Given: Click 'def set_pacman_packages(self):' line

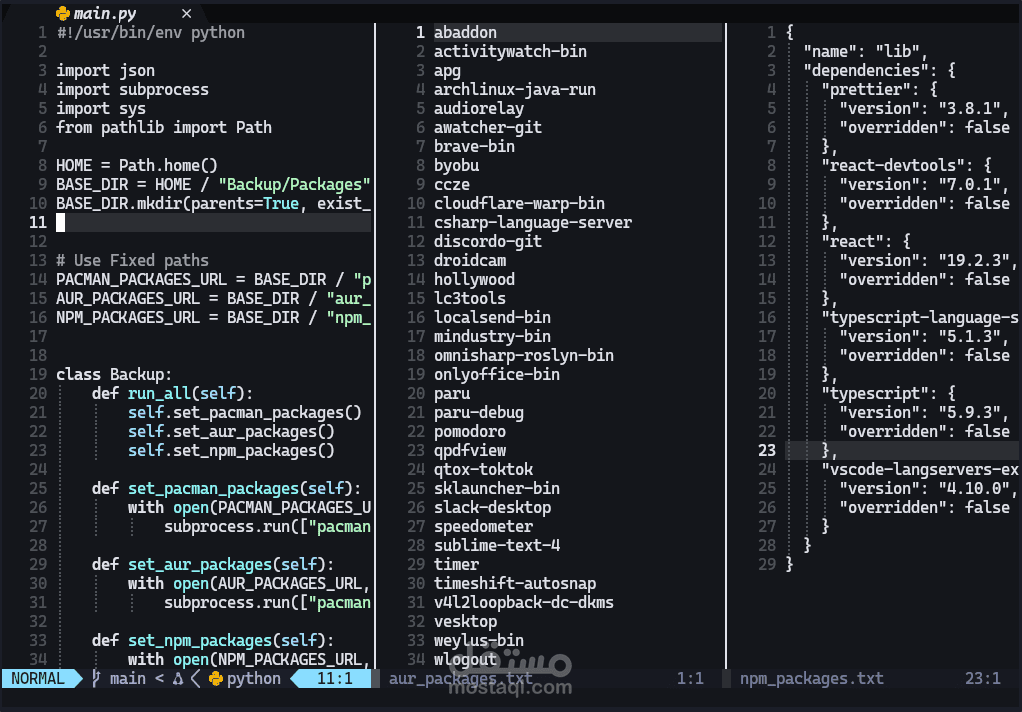Looking at the screenshot, I should click(x=226, y=488).
